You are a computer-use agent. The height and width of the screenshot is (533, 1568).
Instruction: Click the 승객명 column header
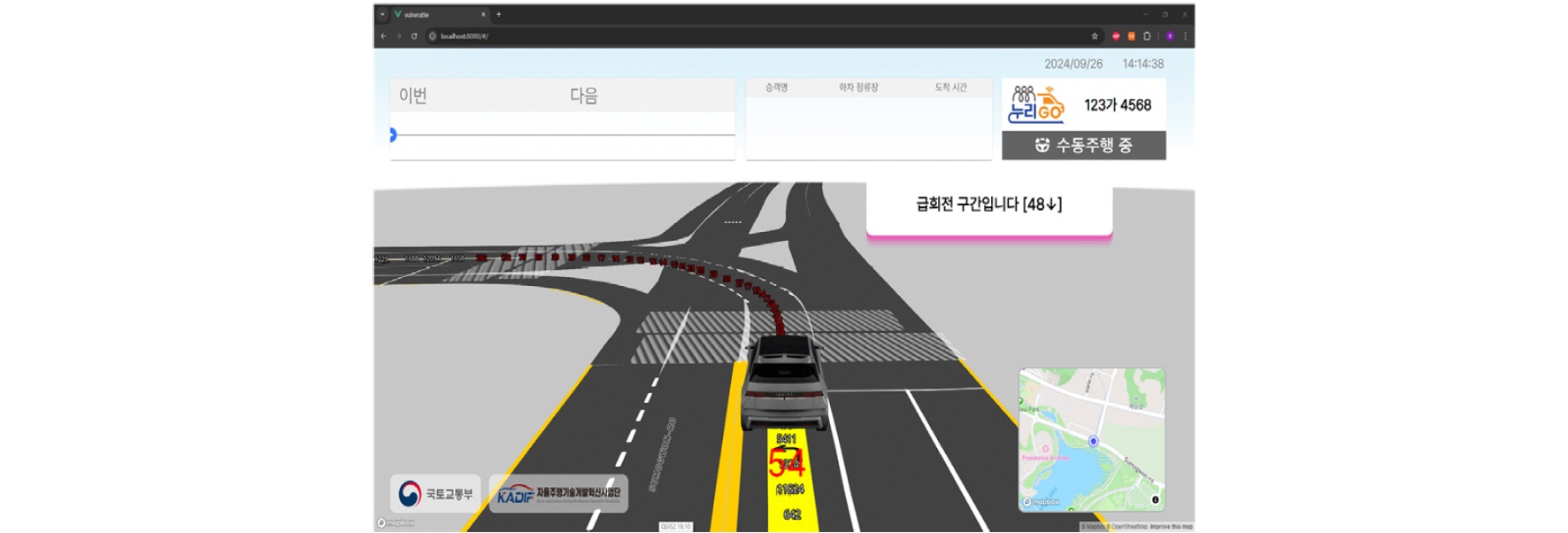point(777,88)
